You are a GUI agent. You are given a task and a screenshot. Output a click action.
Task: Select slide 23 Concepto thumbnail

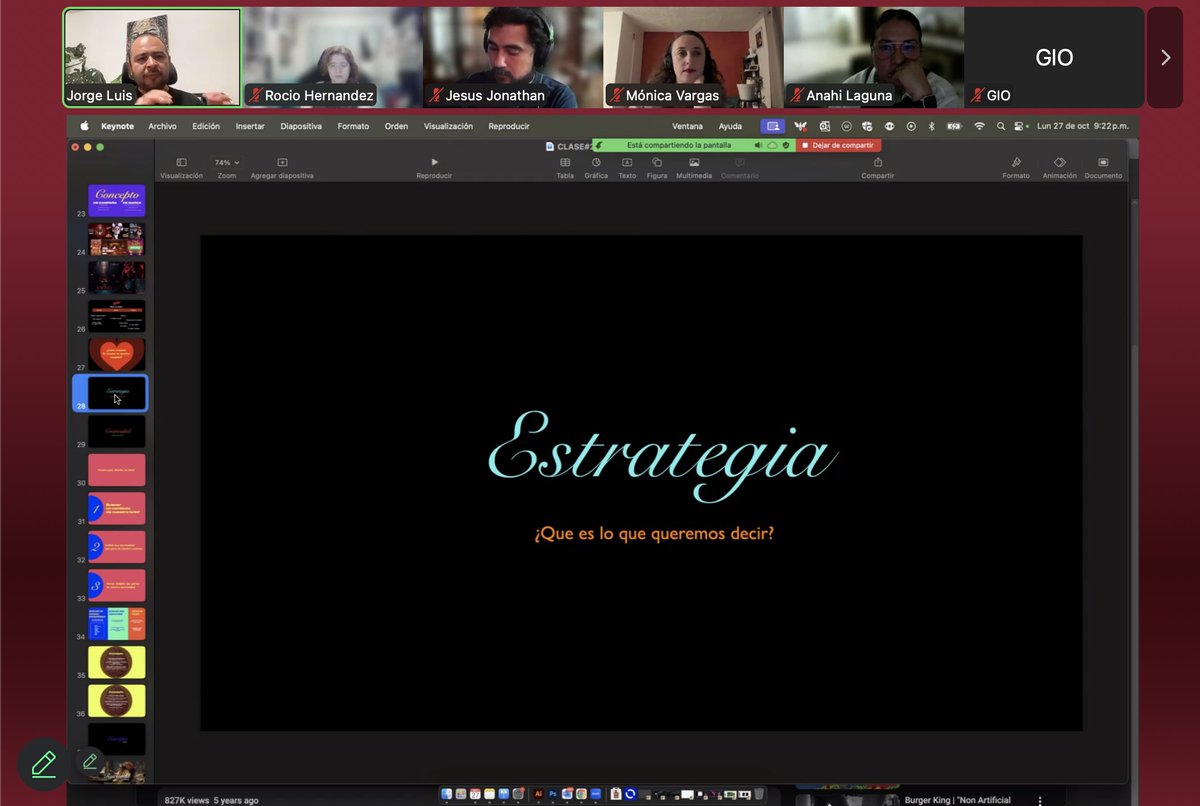[x=117, y=201]
